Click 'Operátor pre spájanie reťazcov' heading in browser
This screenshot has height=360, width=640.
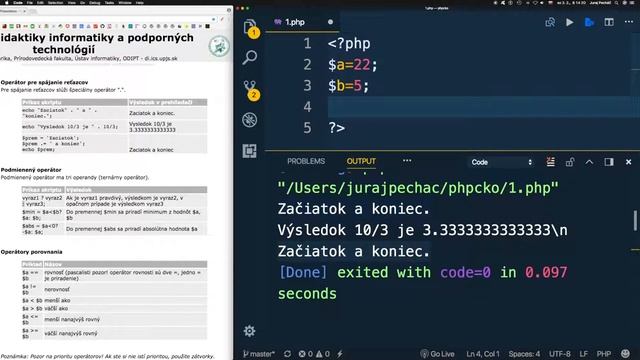pyautogui.click(x=44, y=82)
